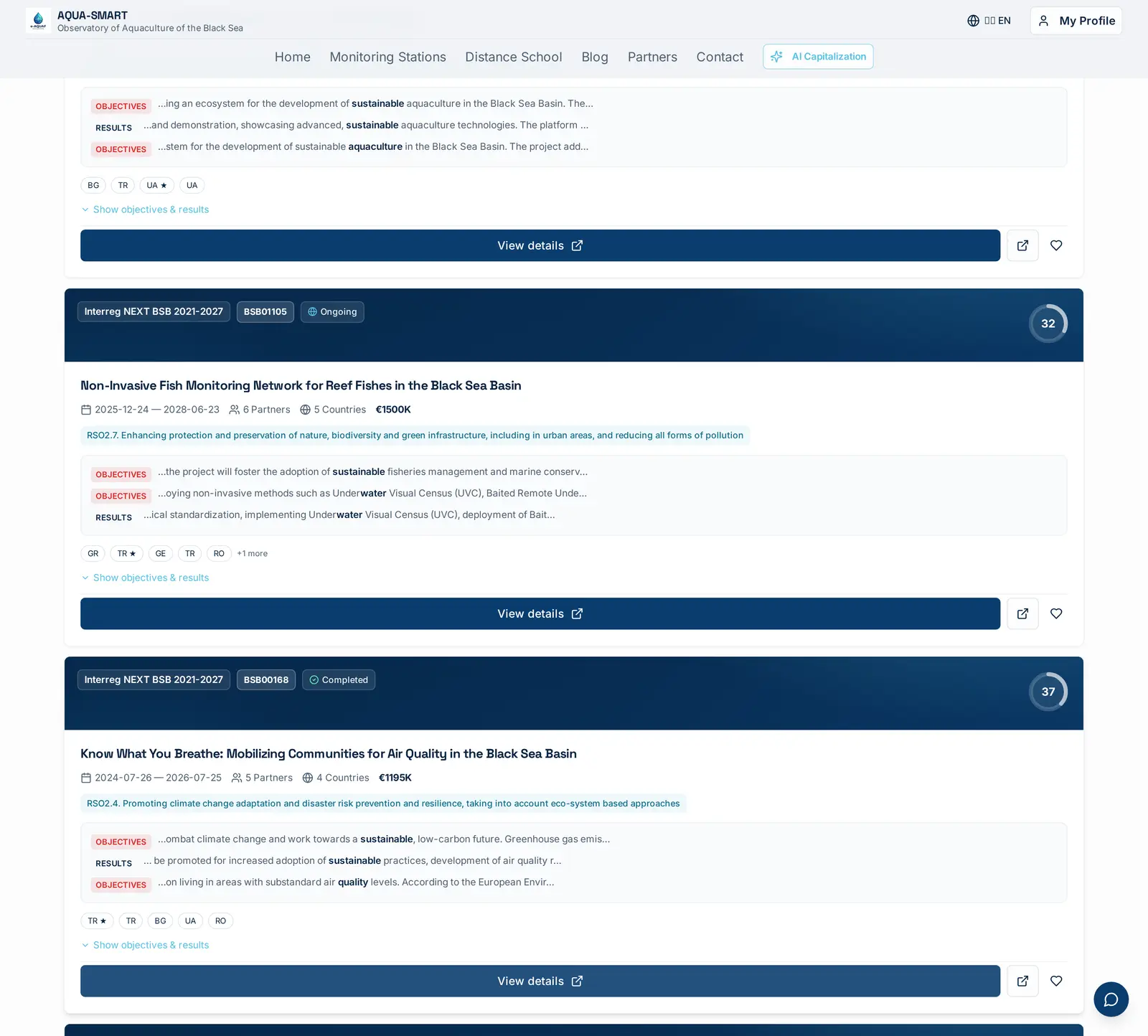Expand objectives & results for Know What You Breathe
Viewport: 1148px width, 1036px height.
coord(145,945)
